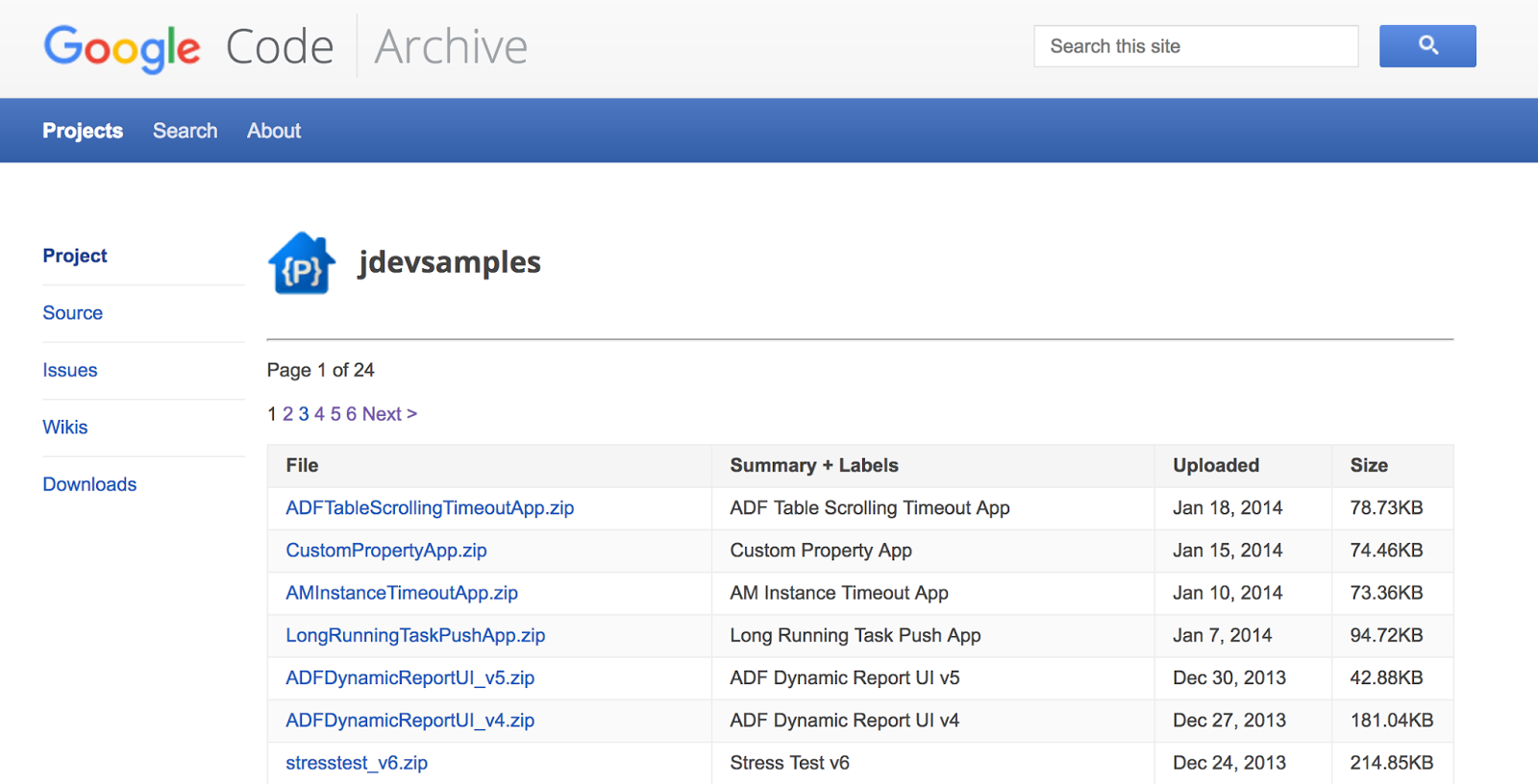Image resolution: width=1538 pixels, height=784 pixels.
Task: Download stresstest_v6.zip file
Action: pos(357,763)
